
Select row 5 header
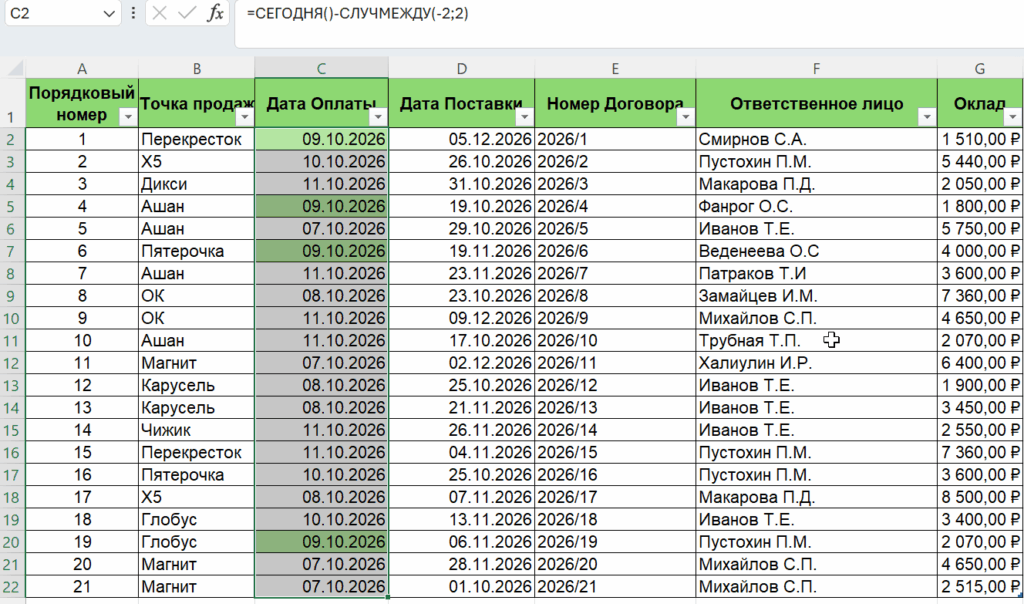pos(12,206)
